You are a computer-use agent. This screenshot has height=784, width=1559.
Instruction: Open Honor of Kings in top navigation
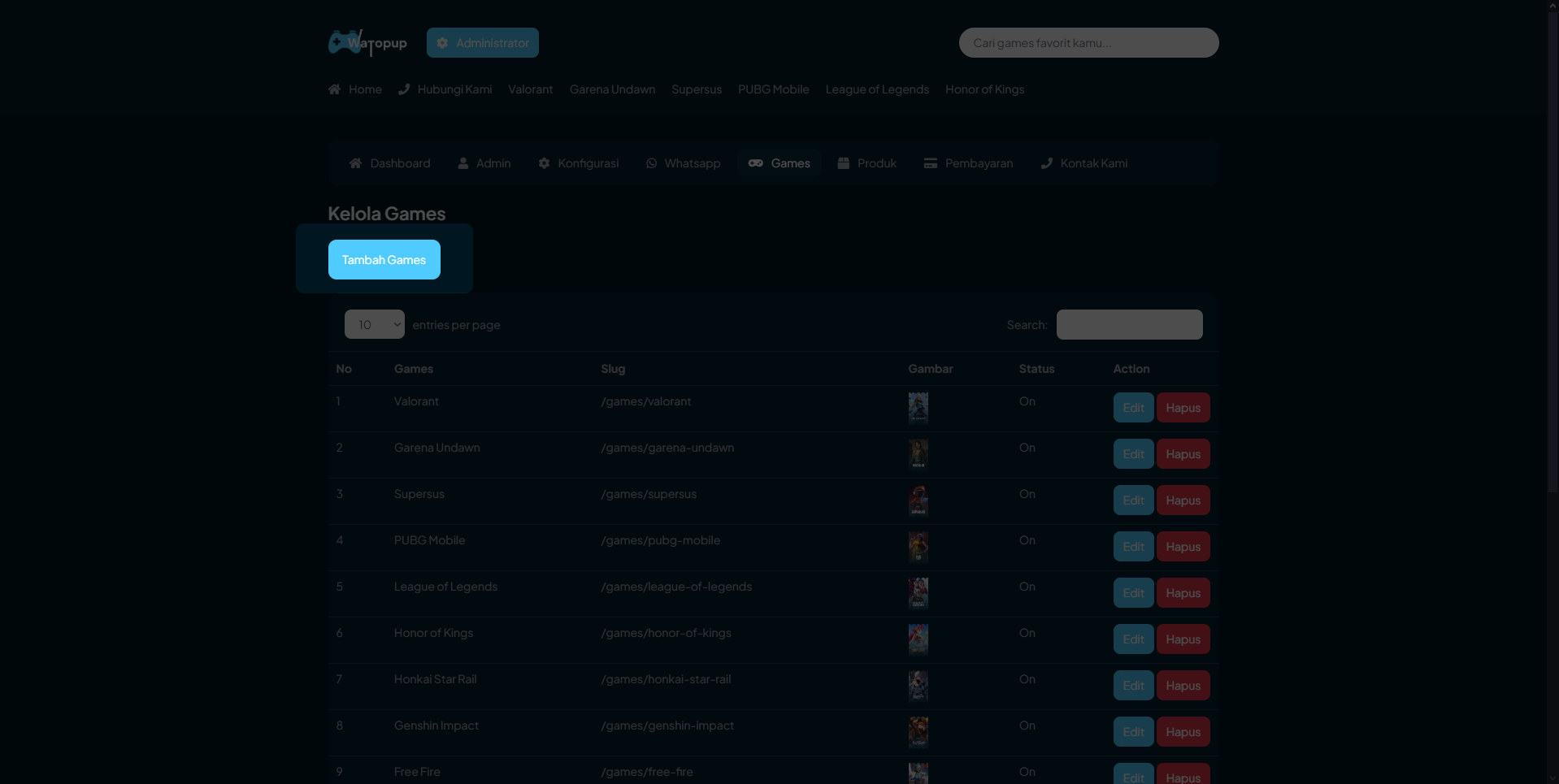[984, 89]
